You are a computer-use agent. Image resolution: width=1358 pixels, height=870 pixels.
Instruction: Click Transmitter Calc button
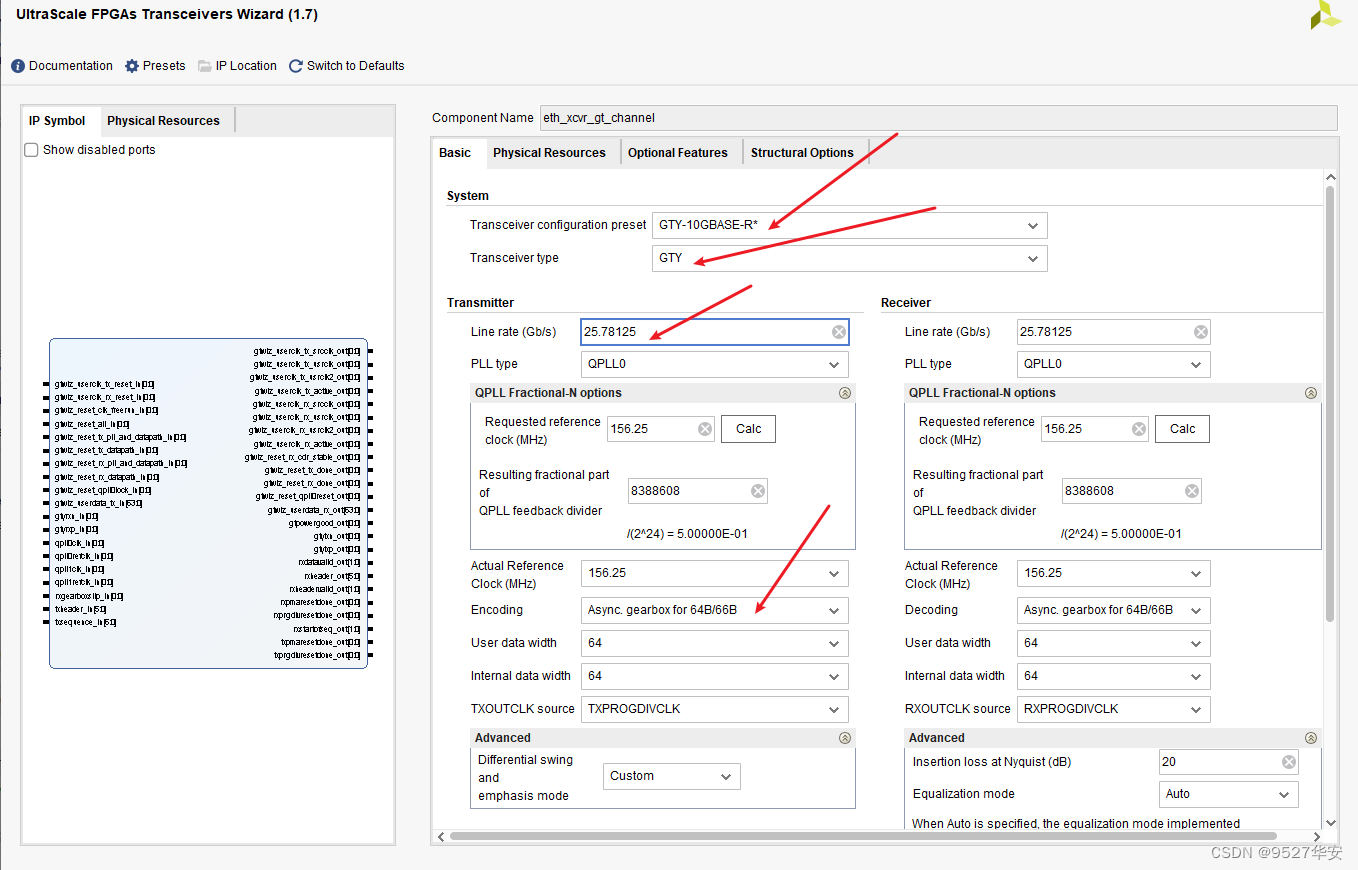pos(748,429)
